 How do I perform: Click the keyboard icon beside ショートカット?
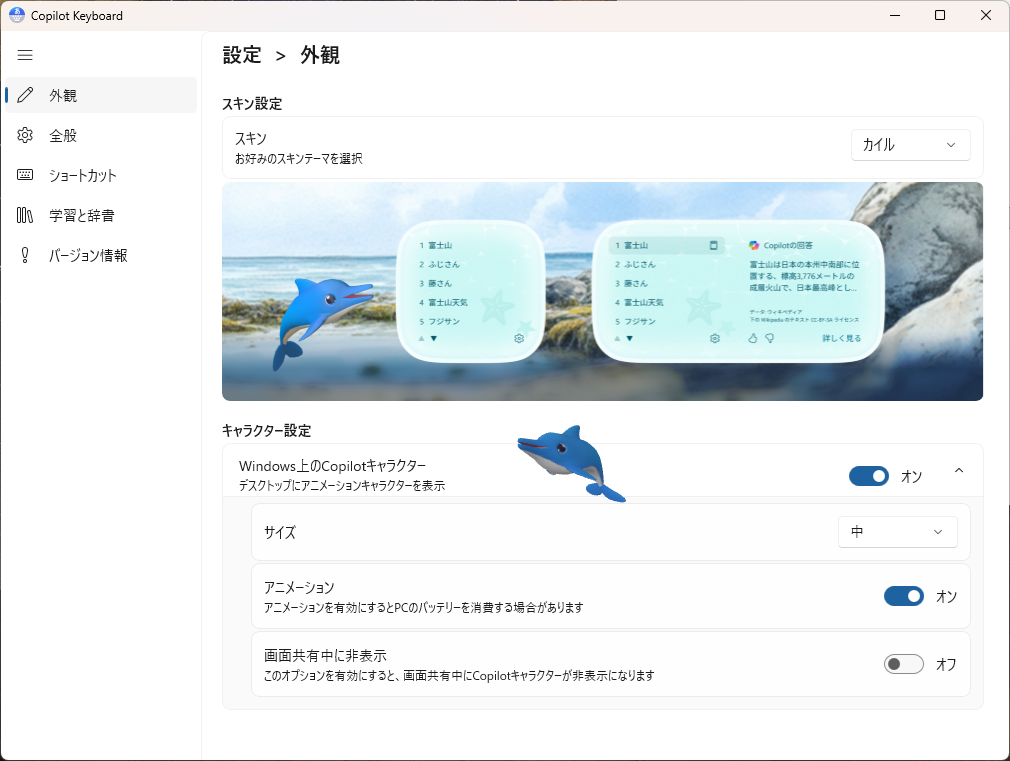(x=26, y=175)
